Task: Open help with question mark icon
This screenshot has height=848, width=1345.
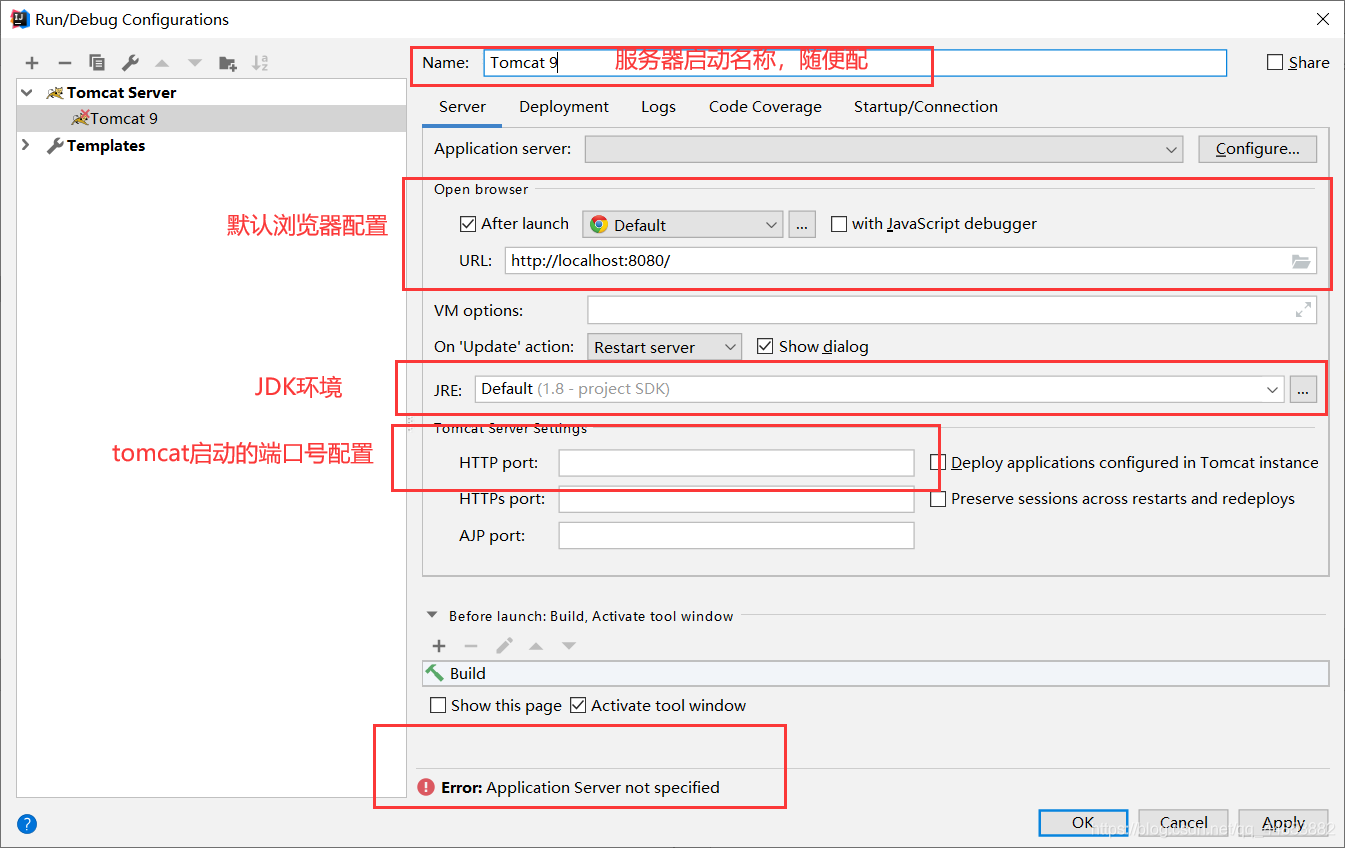Action: tap(27, 824)
